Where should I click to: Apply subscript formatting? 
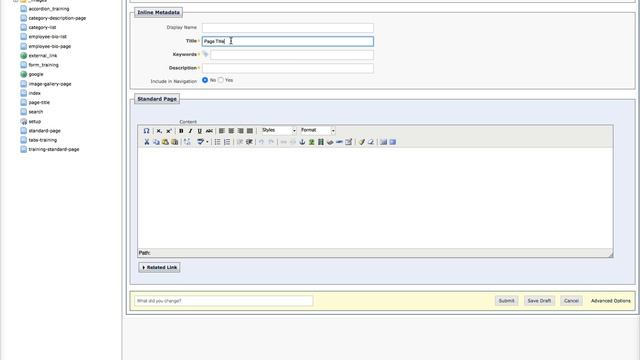coord(159,131)
